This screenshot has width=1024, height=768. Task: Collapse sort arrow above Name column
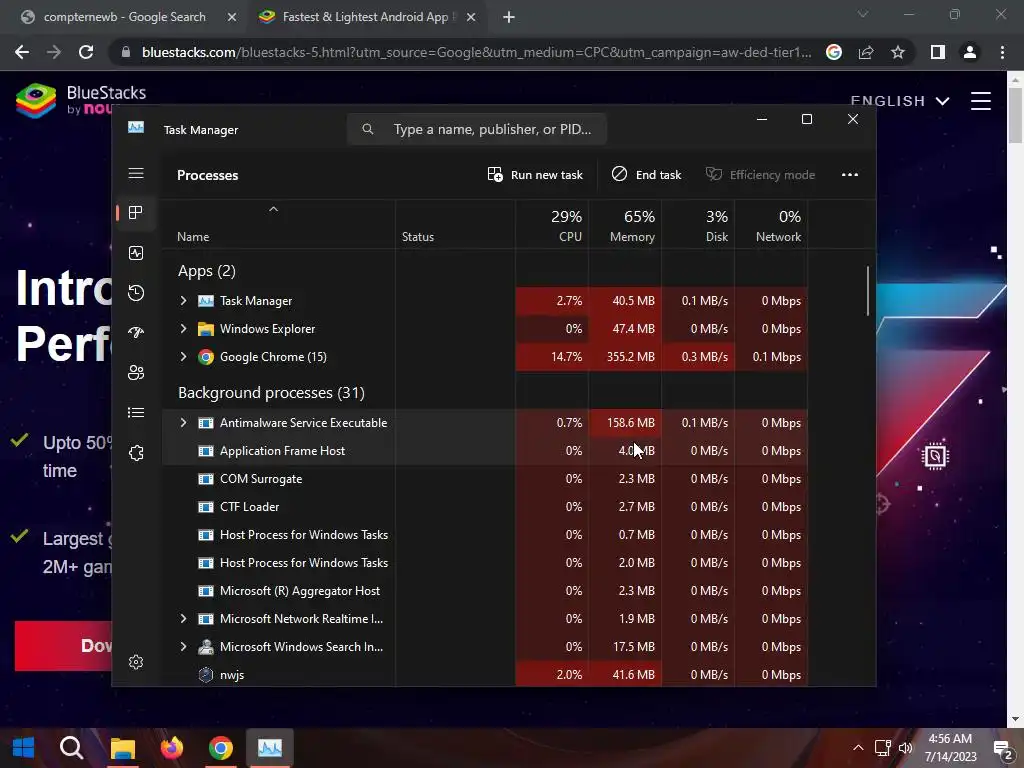click(274, 209)
